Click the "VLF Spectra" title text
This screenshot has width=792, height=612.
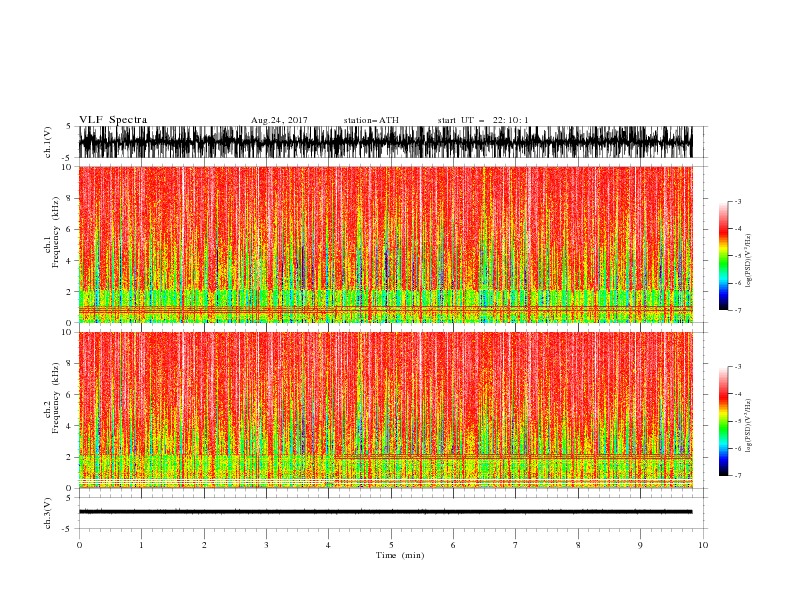pyautogui.click(x=113, y=120)
